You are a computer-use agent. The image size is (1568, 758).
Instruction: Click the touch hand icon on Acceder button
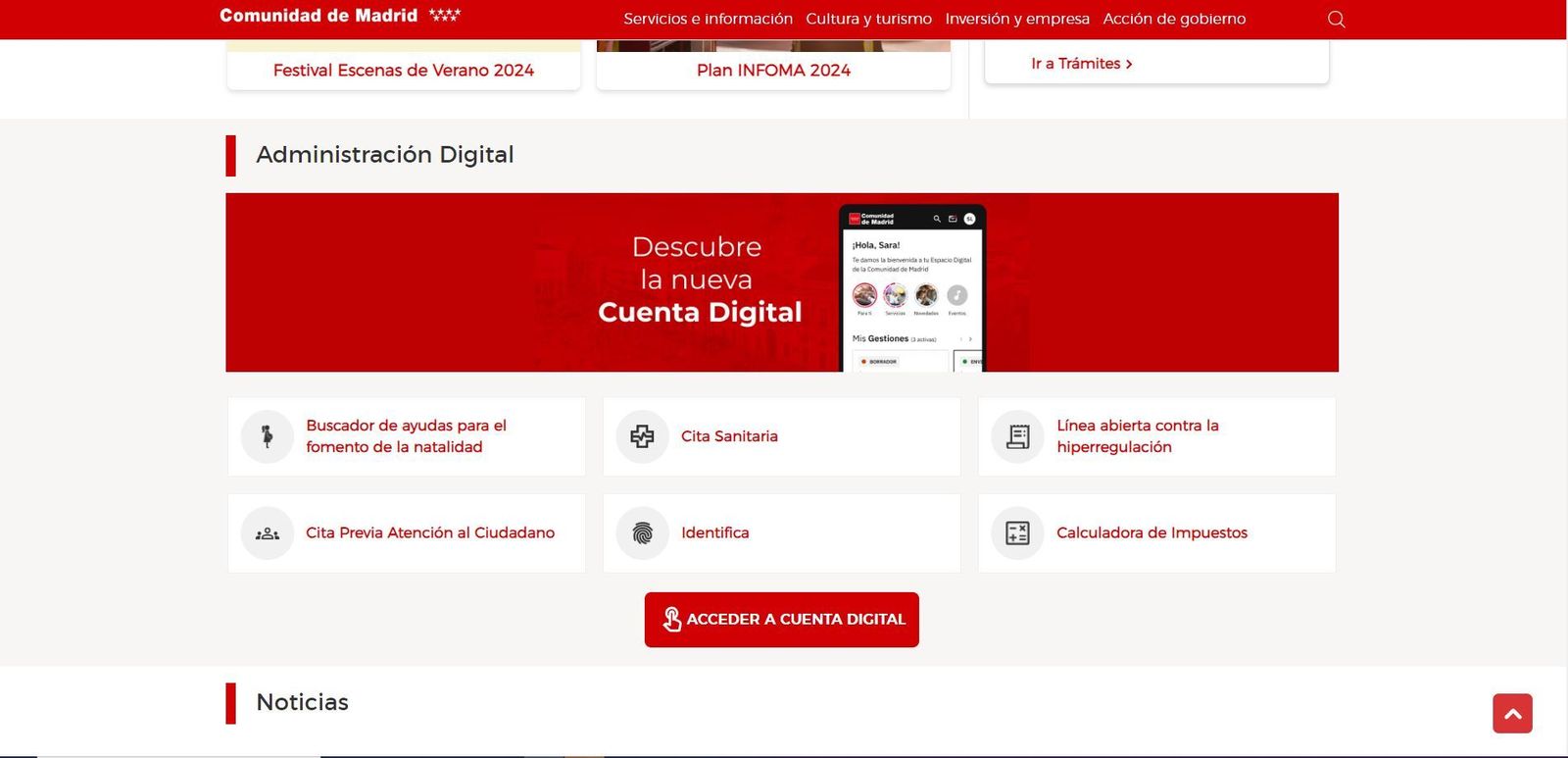click(x=671, y=620)
